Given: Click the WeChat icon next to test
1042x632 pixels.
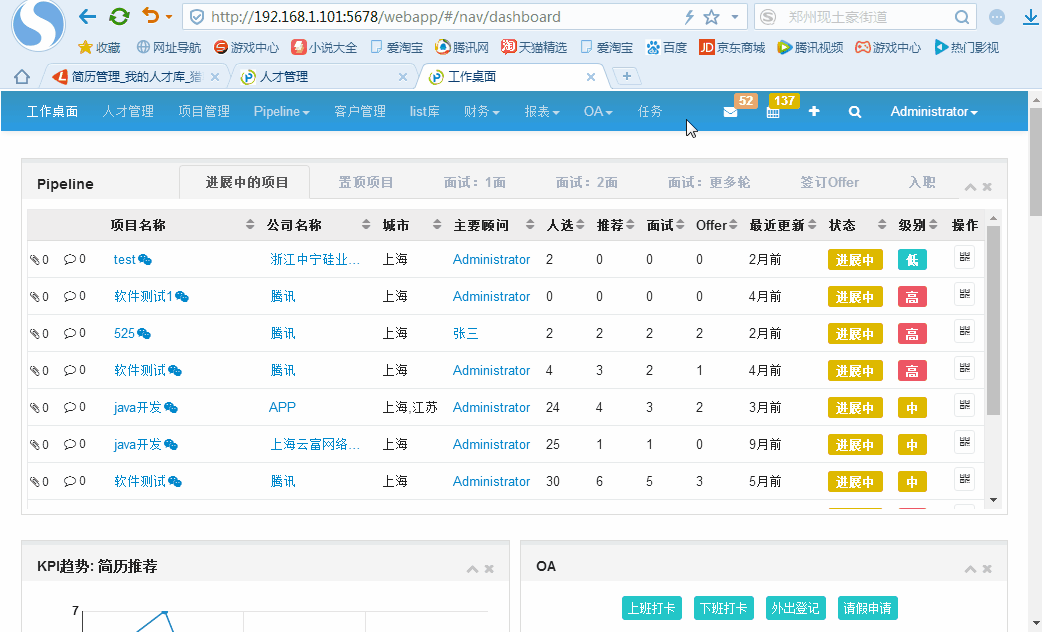Looking at the screenshot, I should point(145,260).
